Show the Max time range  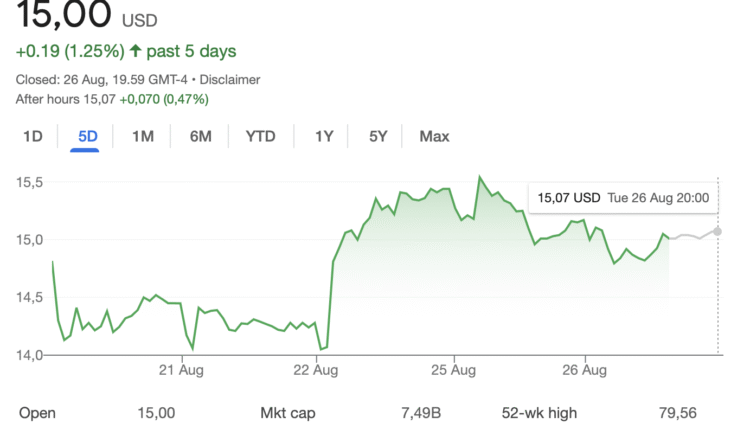(434, 137)
